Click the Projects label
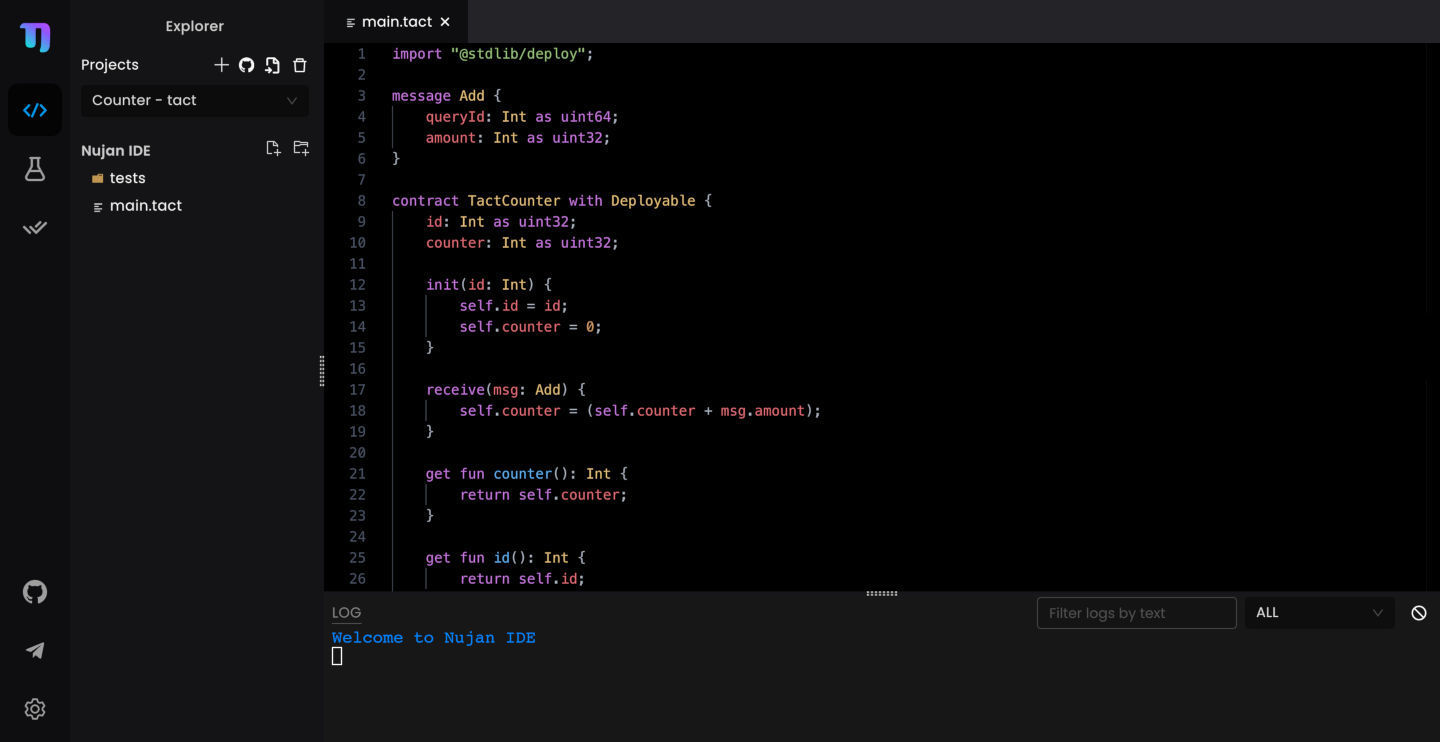 click(x=110, y=65)
